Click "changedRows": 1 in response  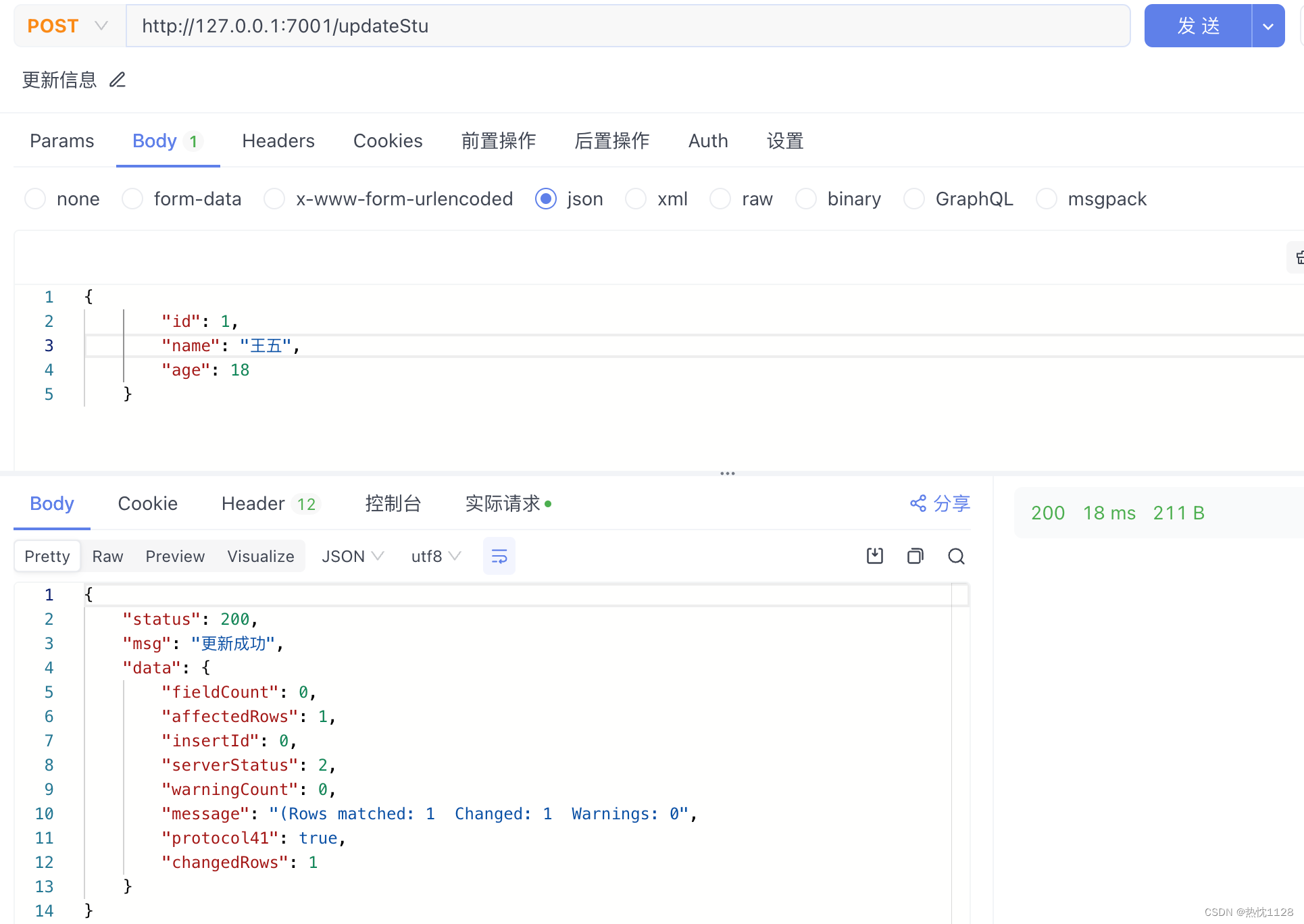click(x=239, y=863)
